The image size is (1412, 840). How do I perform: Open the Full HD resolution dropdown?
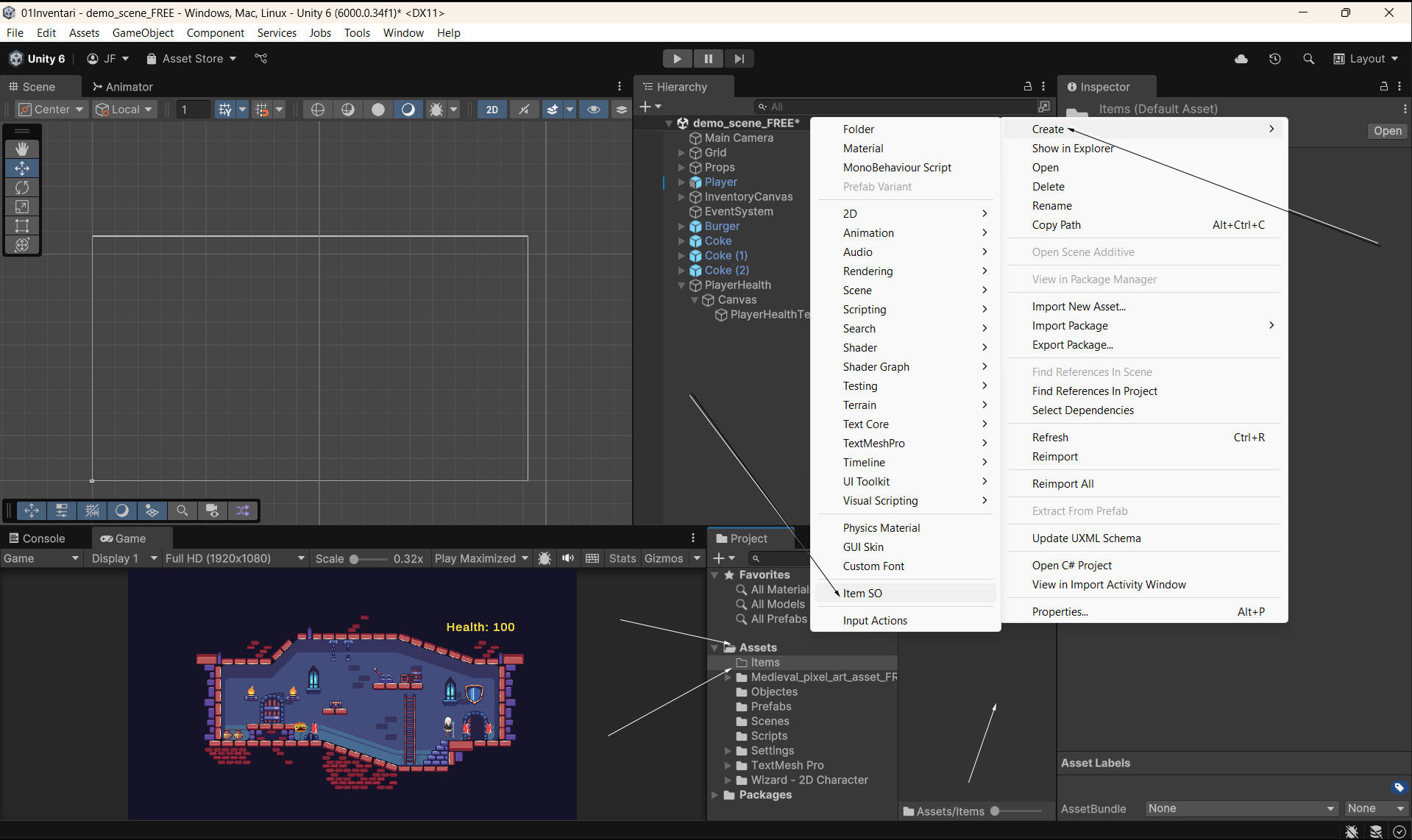234,558
